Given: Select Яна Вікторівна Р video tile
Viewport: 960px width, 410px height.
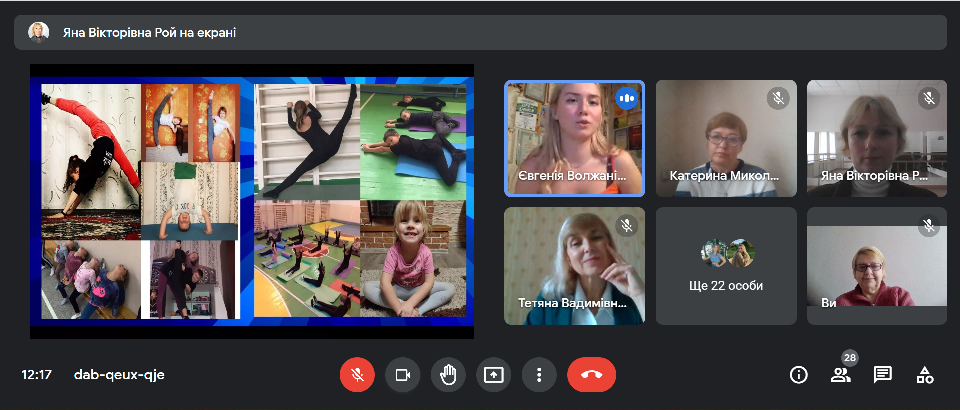Looking at the screenshot, I should click(877, 138).
